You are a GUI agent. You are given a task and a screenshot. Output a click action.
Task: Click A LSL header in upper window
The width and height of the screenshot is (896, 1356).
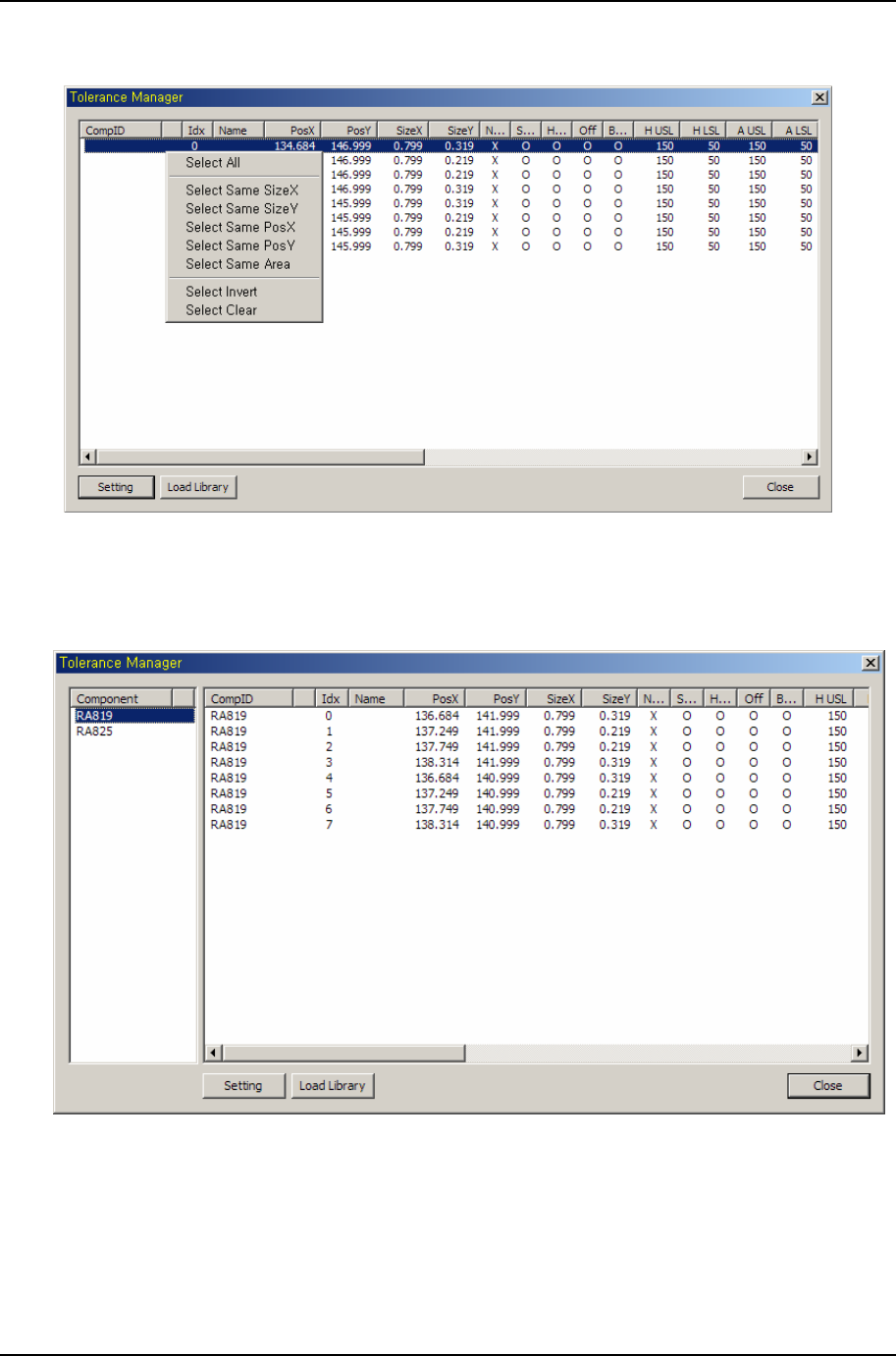click(x=797, y=130)
